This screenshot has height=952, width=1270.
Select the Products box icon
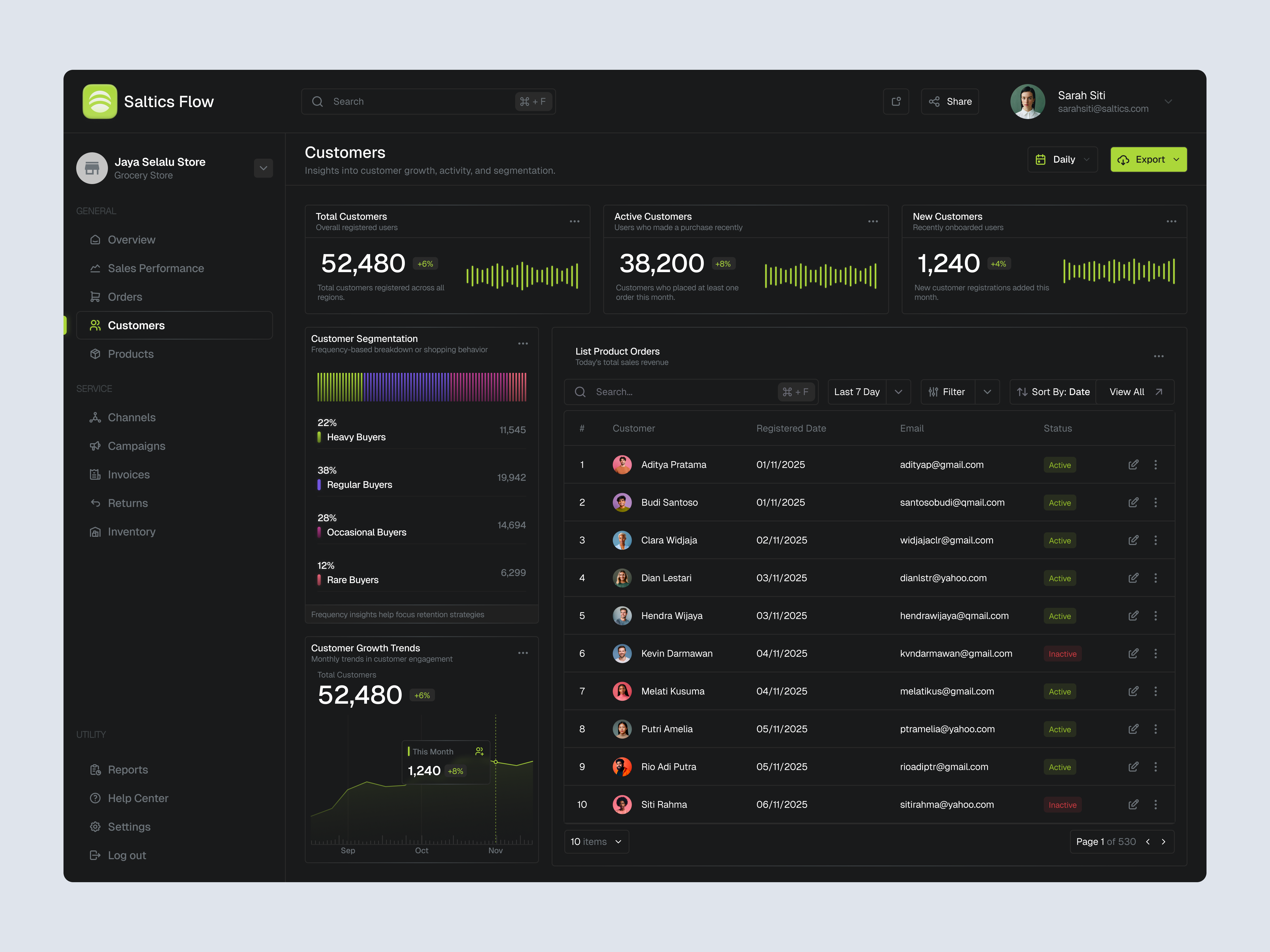coord(95,354)
